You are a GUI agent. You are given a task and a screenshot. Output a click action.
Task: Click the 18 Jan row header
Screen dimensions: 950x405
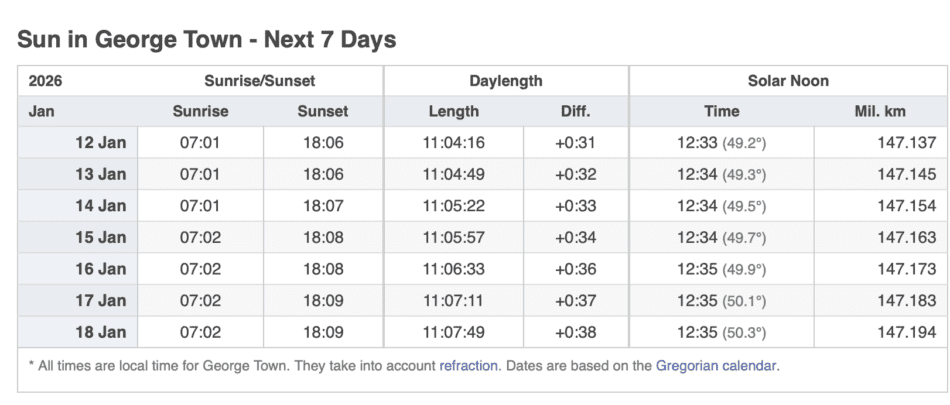click(x=100, y=333)
